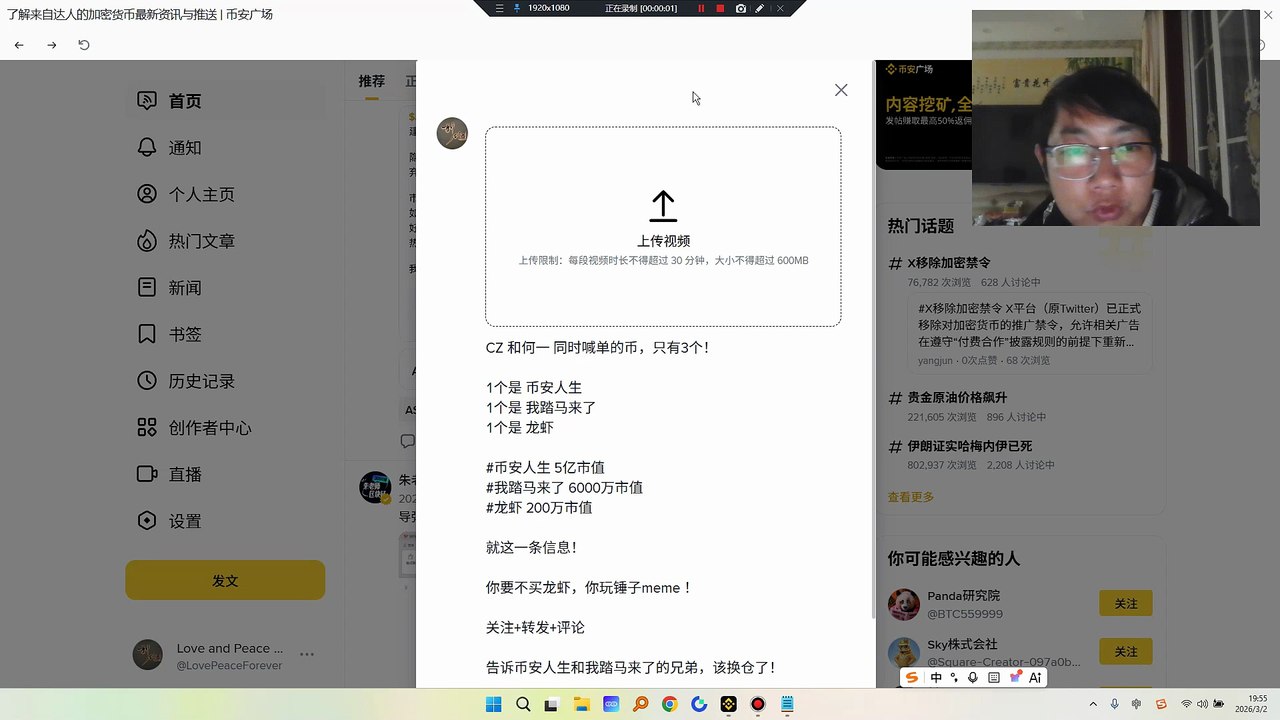Click Love and Peace account avatar
This screenshot has height=720, width=1280.
pyautogui.click(x=148, y=655)
